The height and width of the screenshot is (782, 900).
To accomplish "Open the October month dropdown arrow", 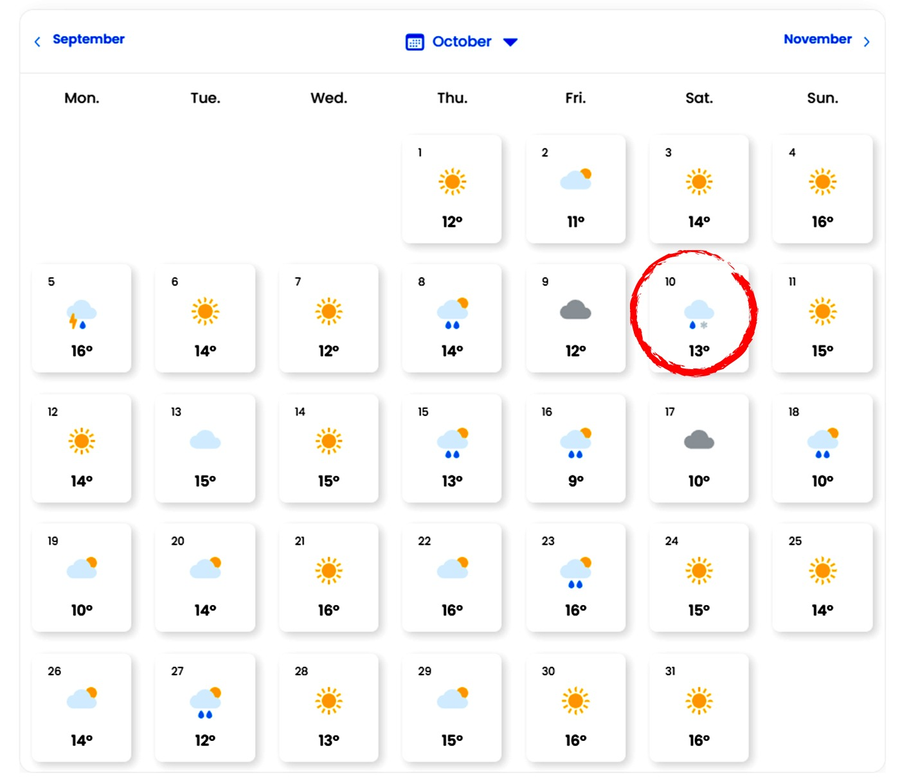I will point(510,42).
